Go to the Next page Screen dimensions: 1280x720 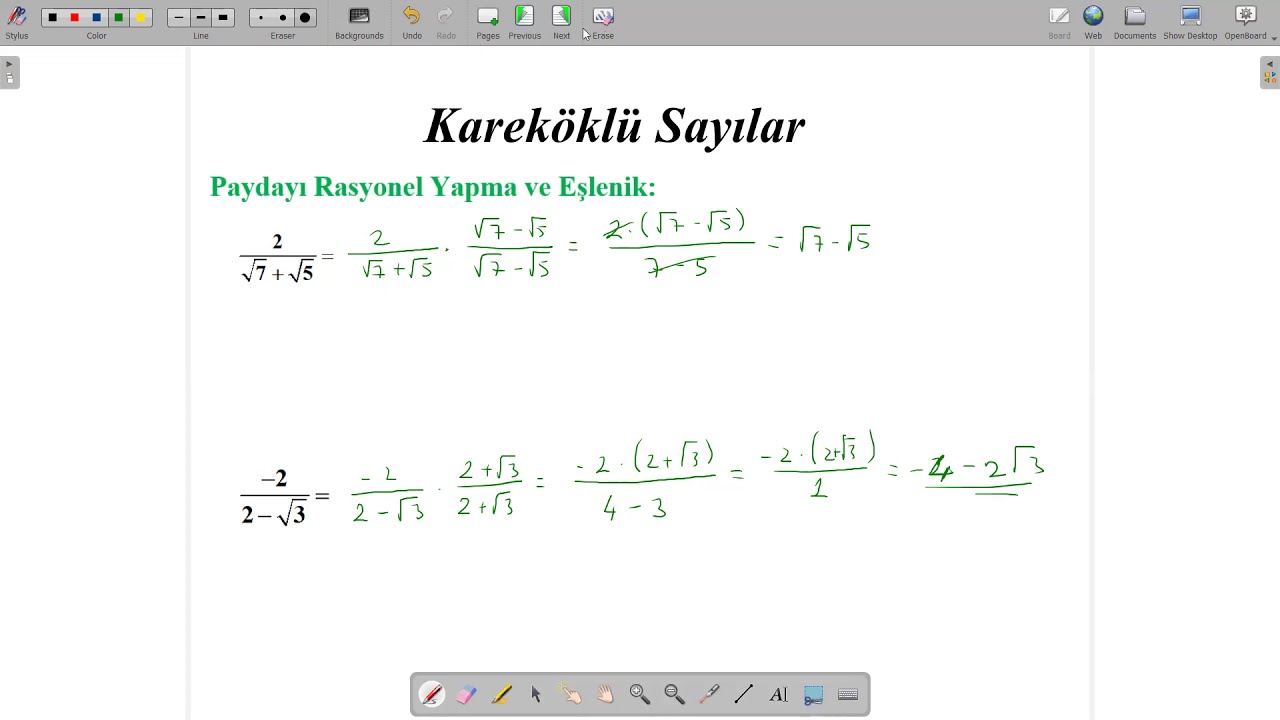click(x=562, y=22)
